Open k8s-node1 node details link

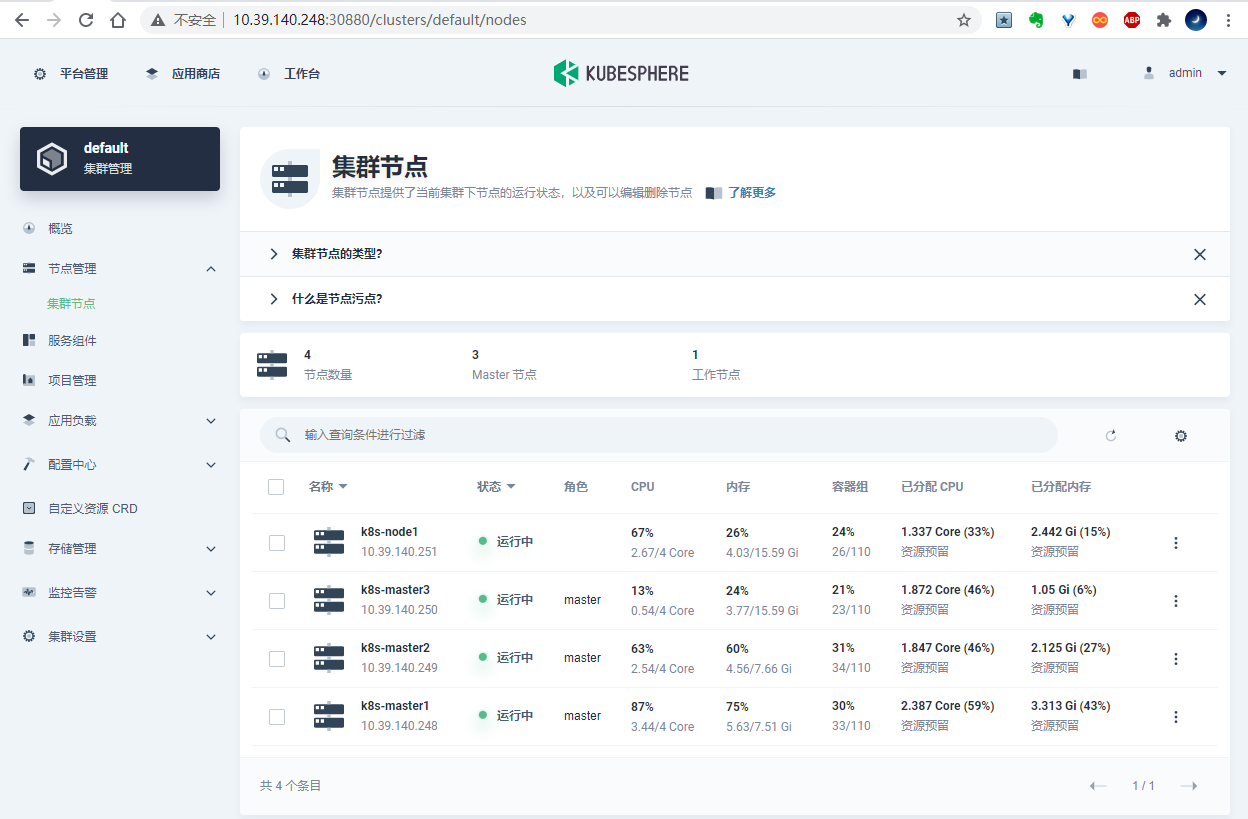[x=389, y=532]
